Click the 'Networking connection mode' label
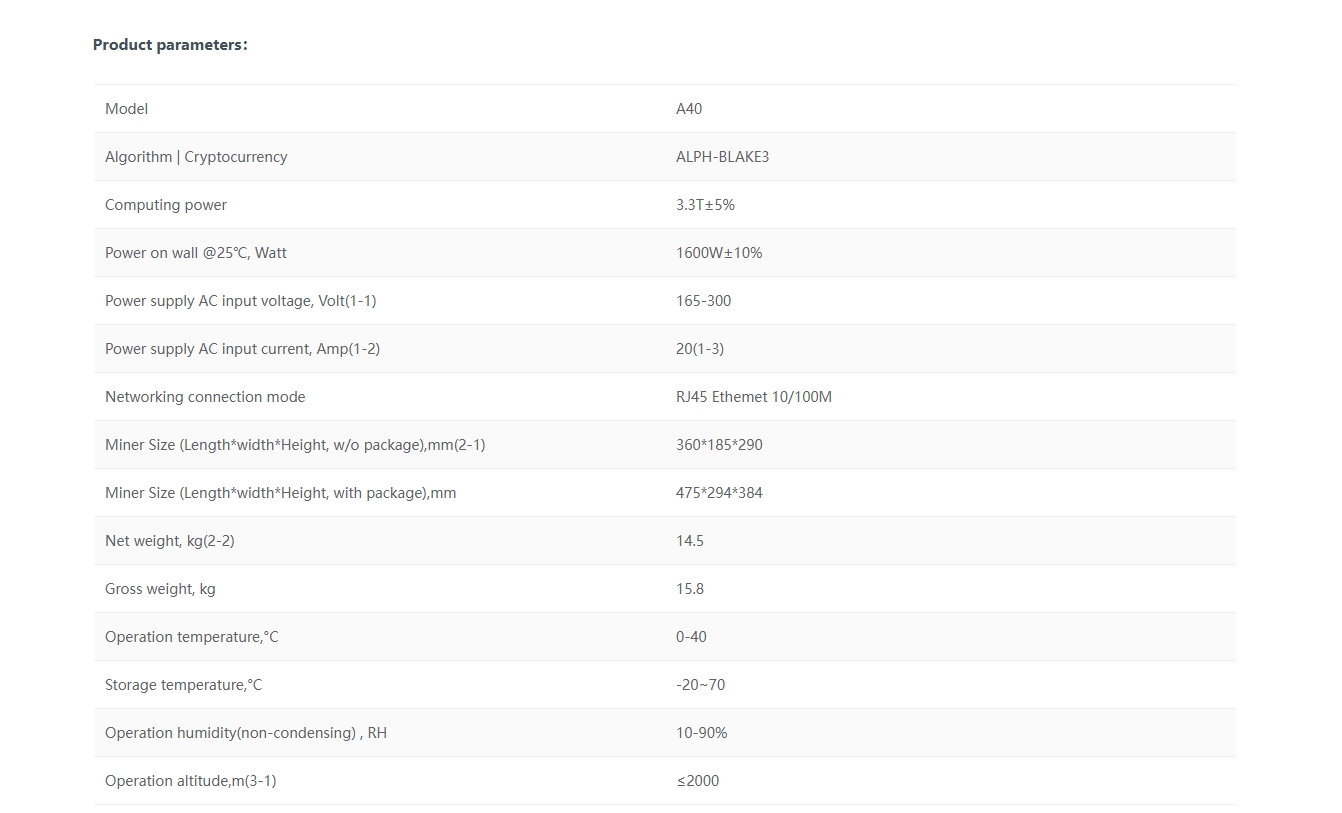 click(x=205, y=397)
